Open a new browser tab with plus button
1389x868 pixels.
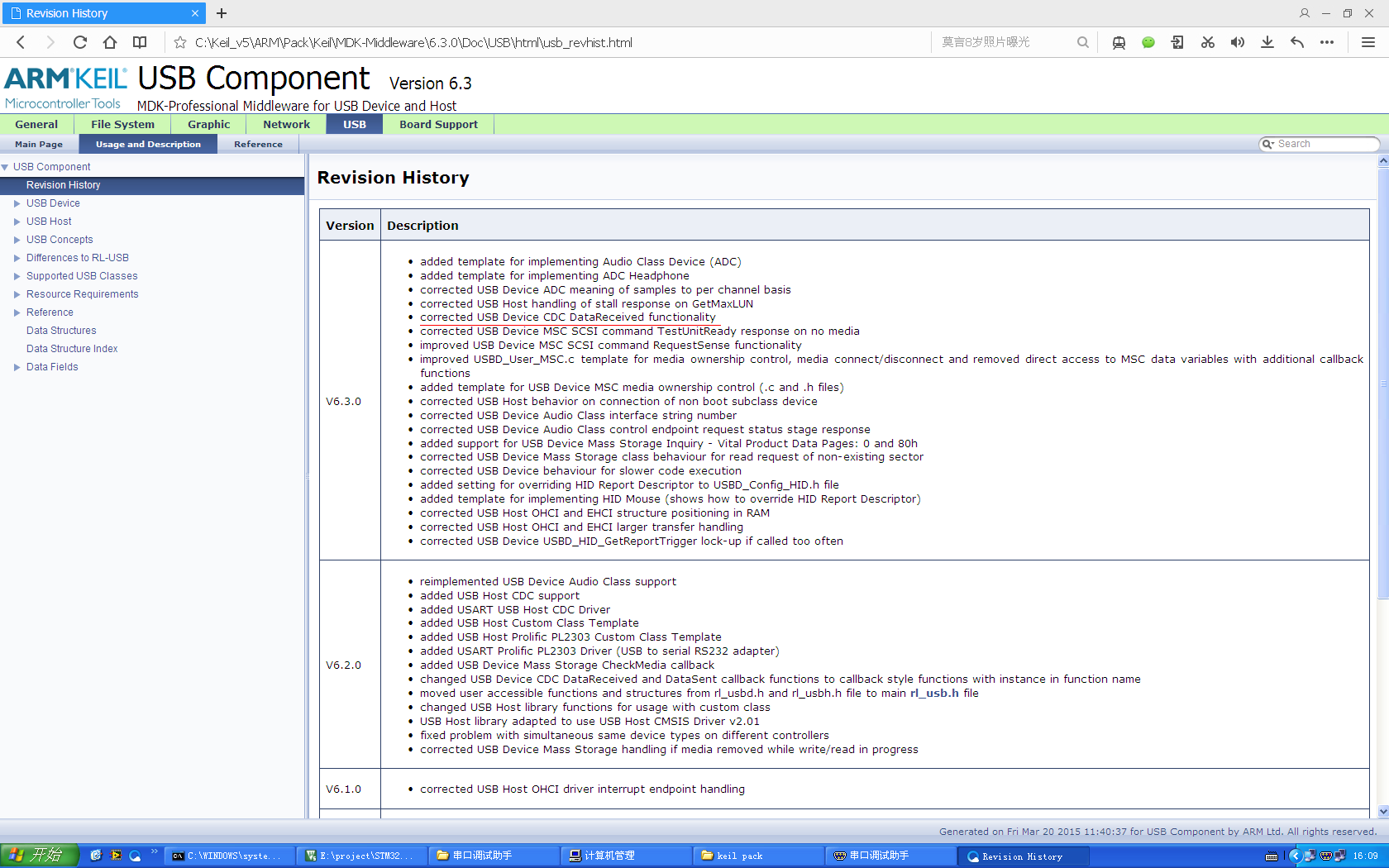(x=222, y=13)
